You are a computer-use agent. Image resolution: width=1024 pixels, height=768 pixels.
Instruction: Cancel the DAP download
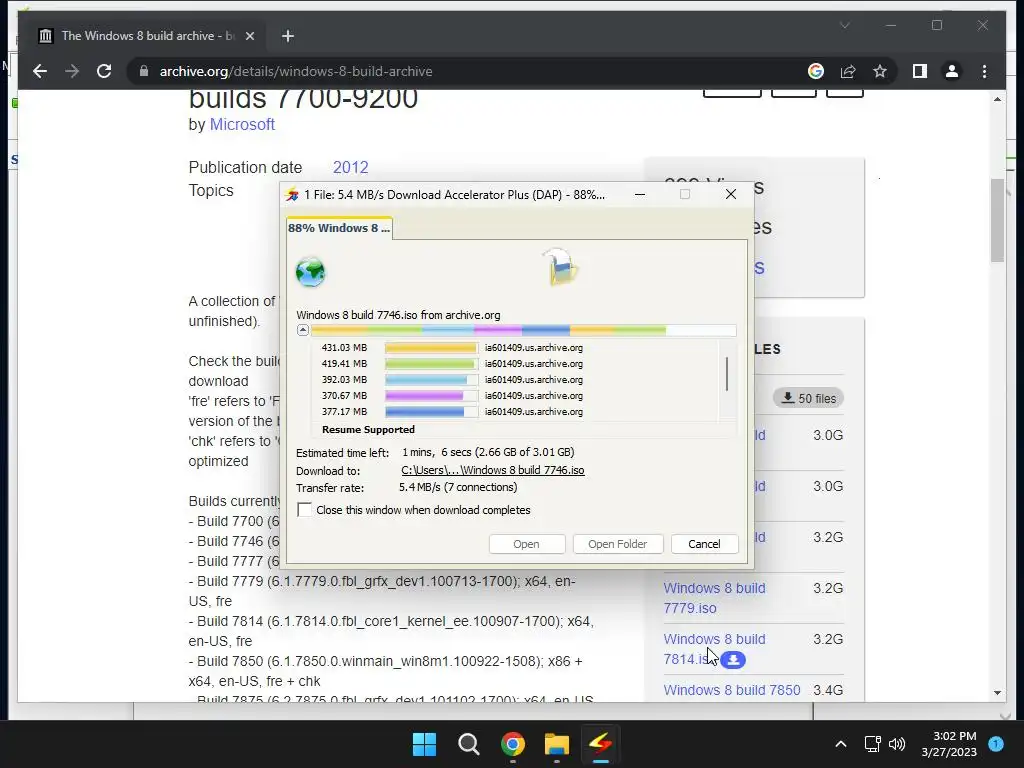coord(704,544)
